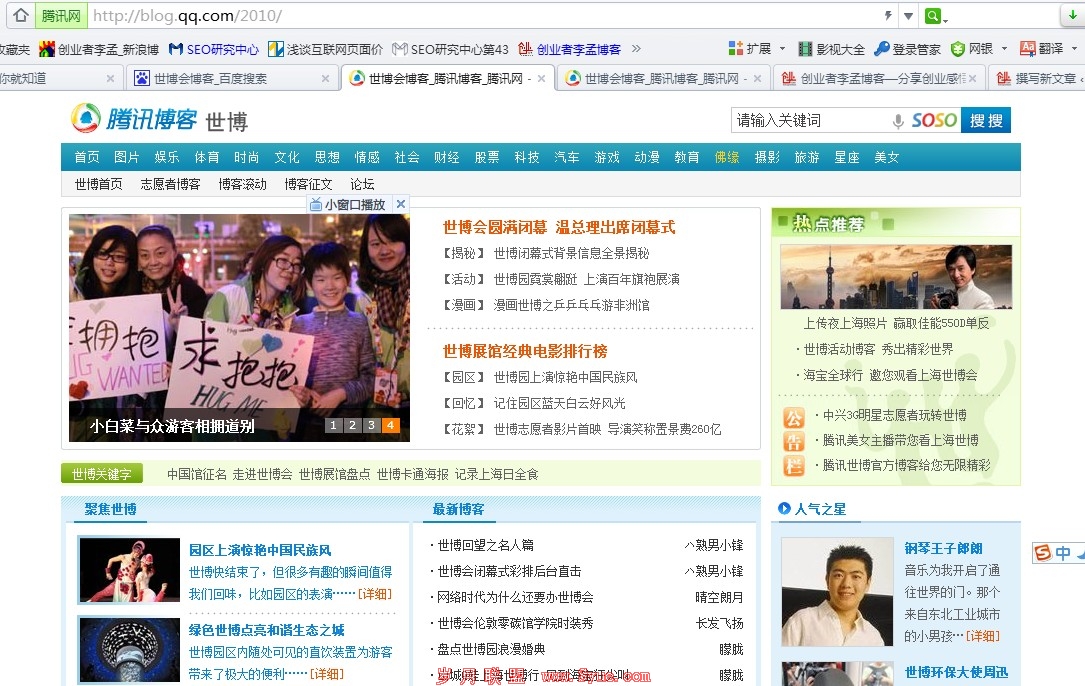Click the 影视大全 toolbar icon
This screenshot has height=686, width=1085.
coord(832,49)
